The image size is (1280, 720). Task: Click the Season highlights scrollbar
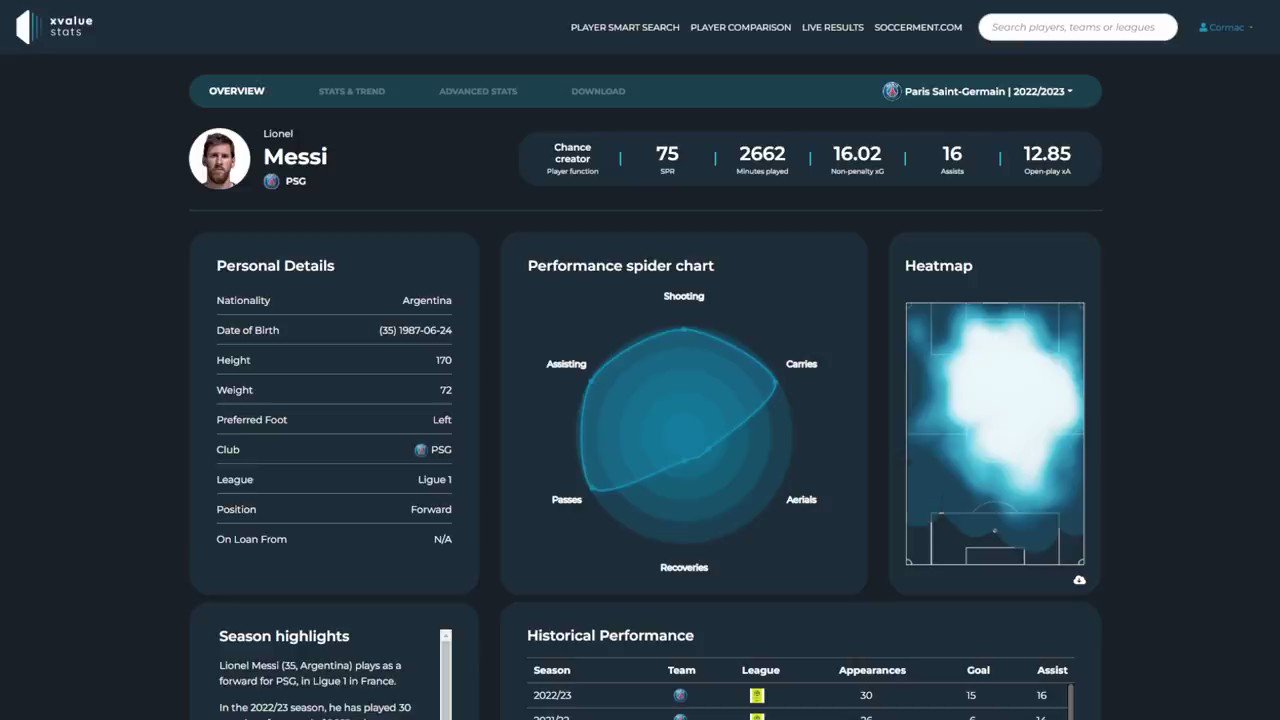point(445,670)
